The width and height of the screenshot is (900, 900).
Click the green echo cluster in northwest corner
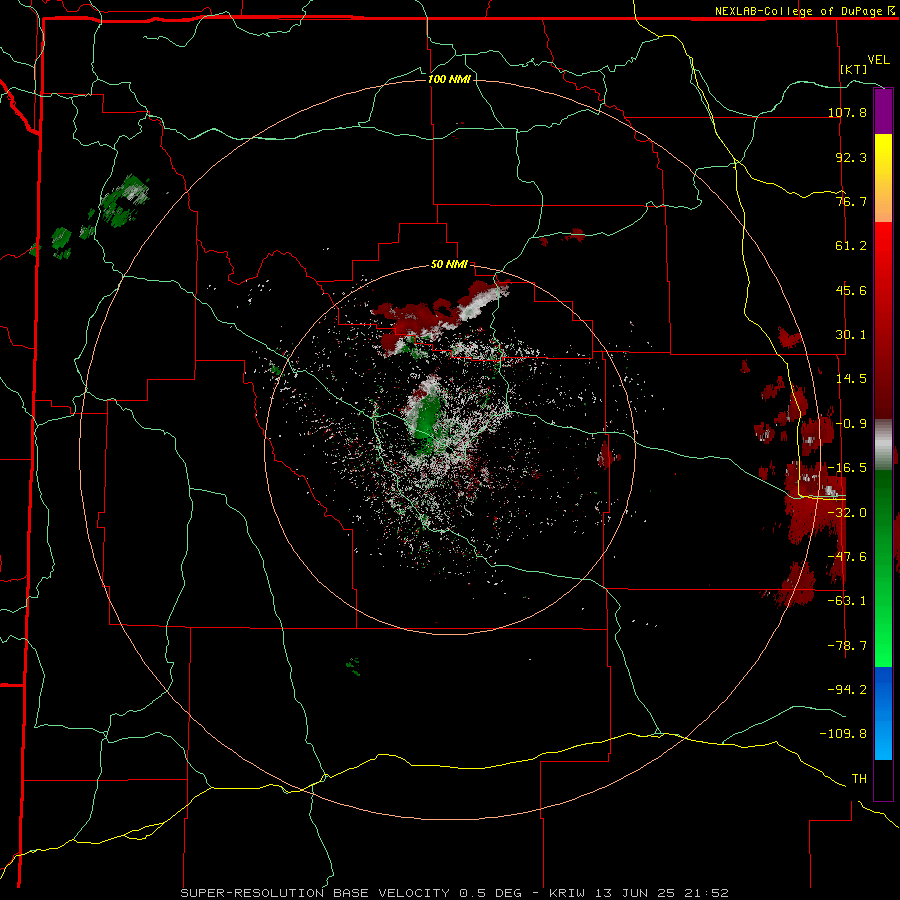pos(123,202)
